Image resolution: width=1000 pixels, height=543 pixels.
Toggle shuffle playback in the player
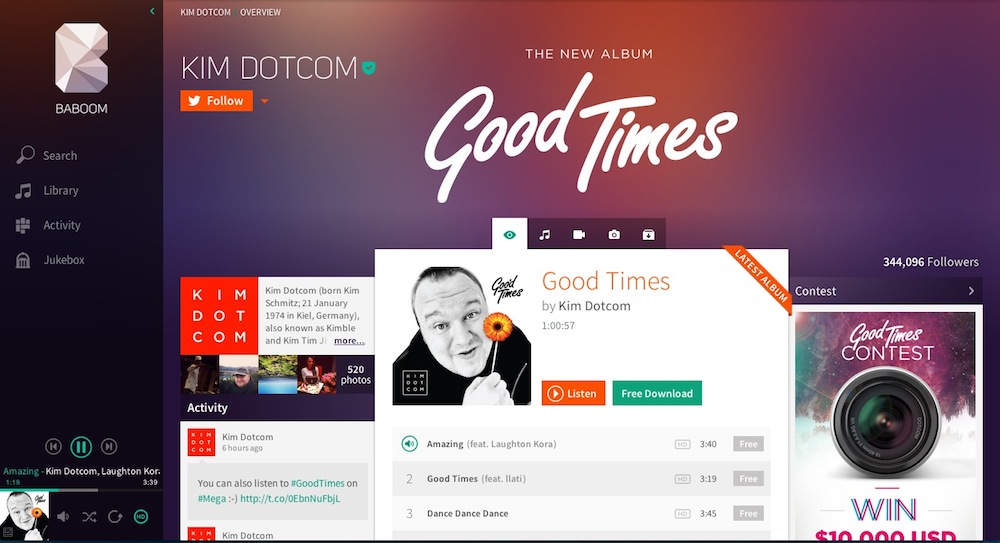(89, 516)
